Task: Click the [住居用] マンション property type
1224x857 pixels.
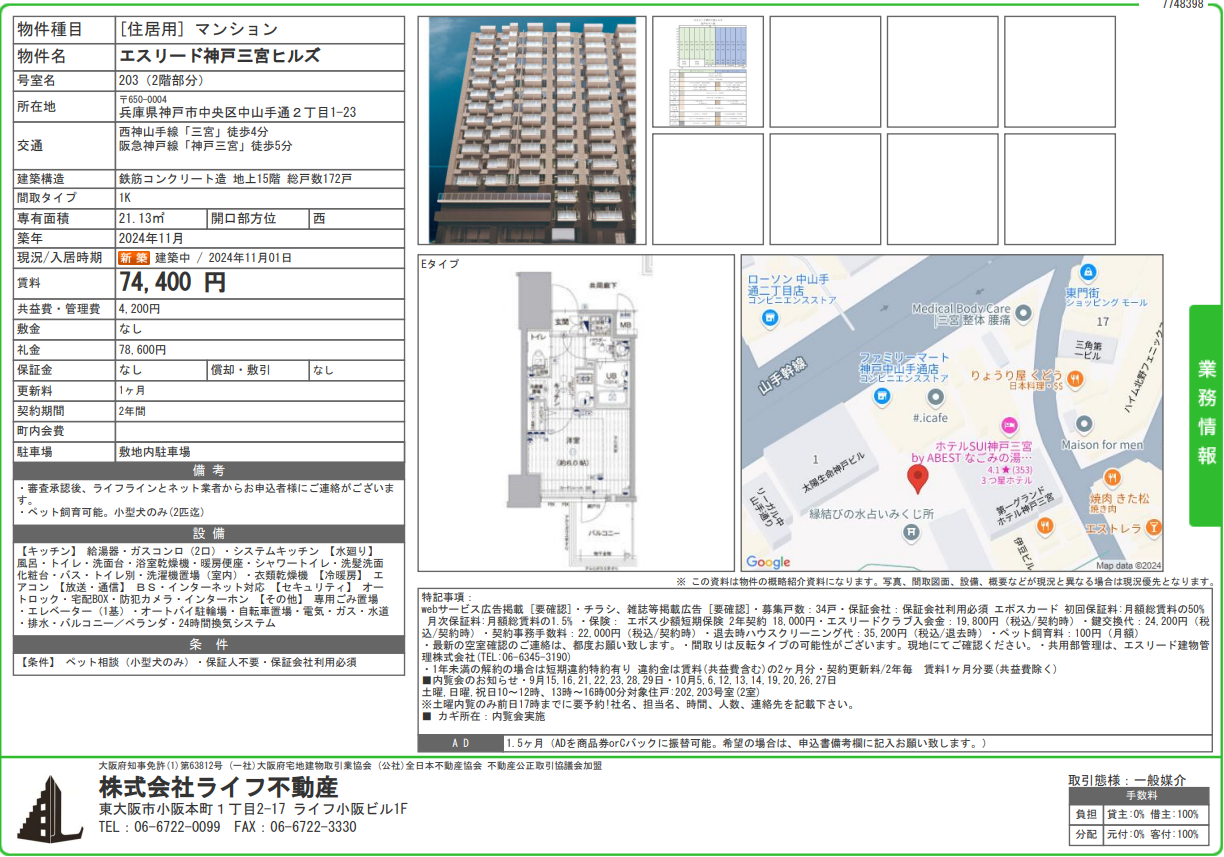Action: (198, 30)
